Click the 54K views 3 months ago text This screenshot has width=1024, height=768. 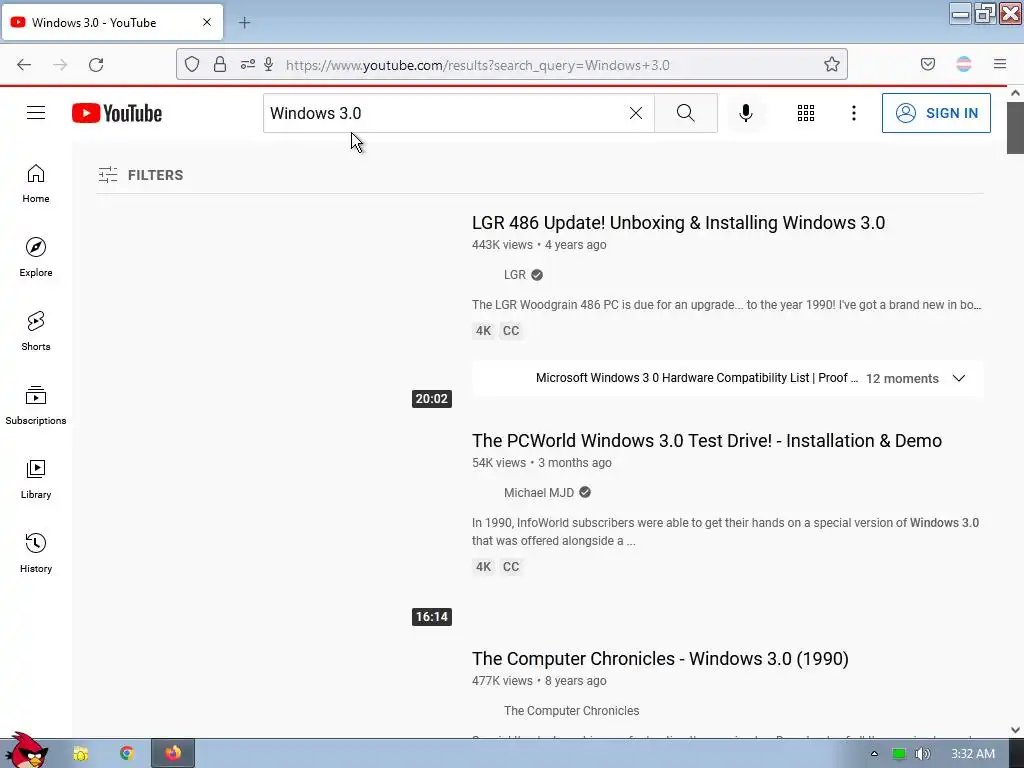tap(541, 463)
